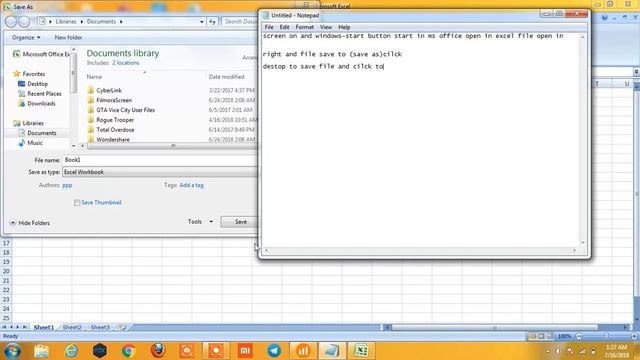640x360 pixels.
Task: Open the second orange recorder app on the taskbar
Action: 216,351
